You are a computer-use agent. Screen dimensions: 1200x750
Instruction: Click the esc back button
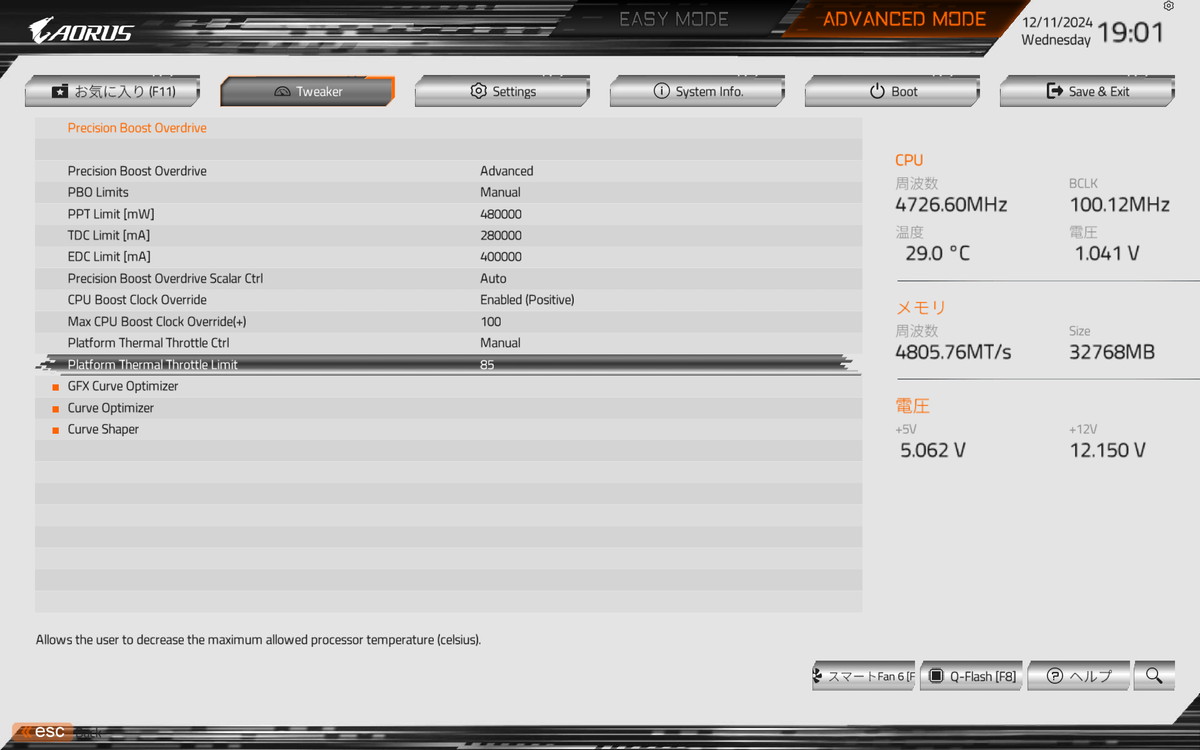point(42,732)
